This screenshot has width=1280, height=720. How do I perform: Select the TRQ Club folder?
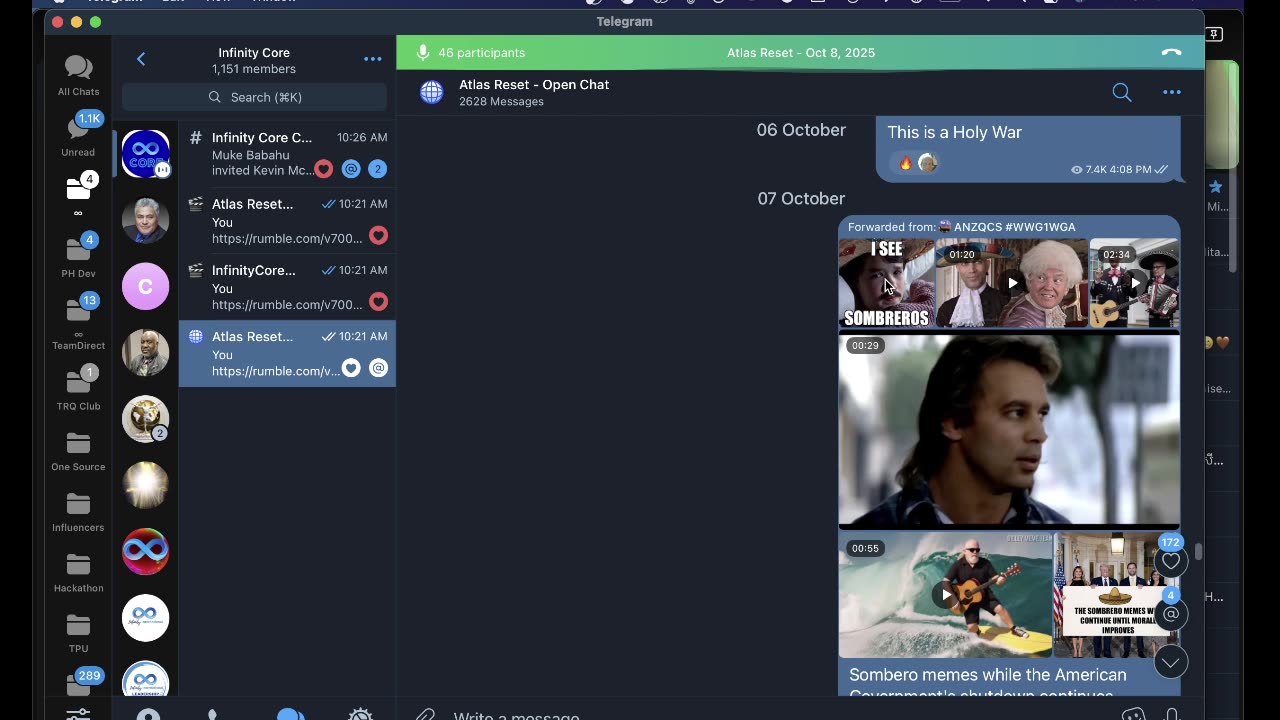tap(78, 389)
